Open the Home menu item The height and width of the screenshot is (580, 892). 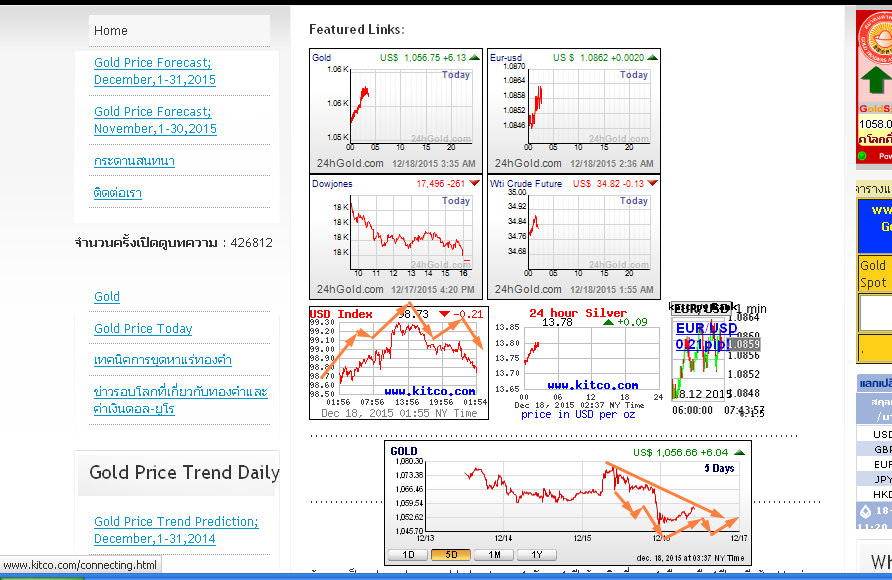179,31
